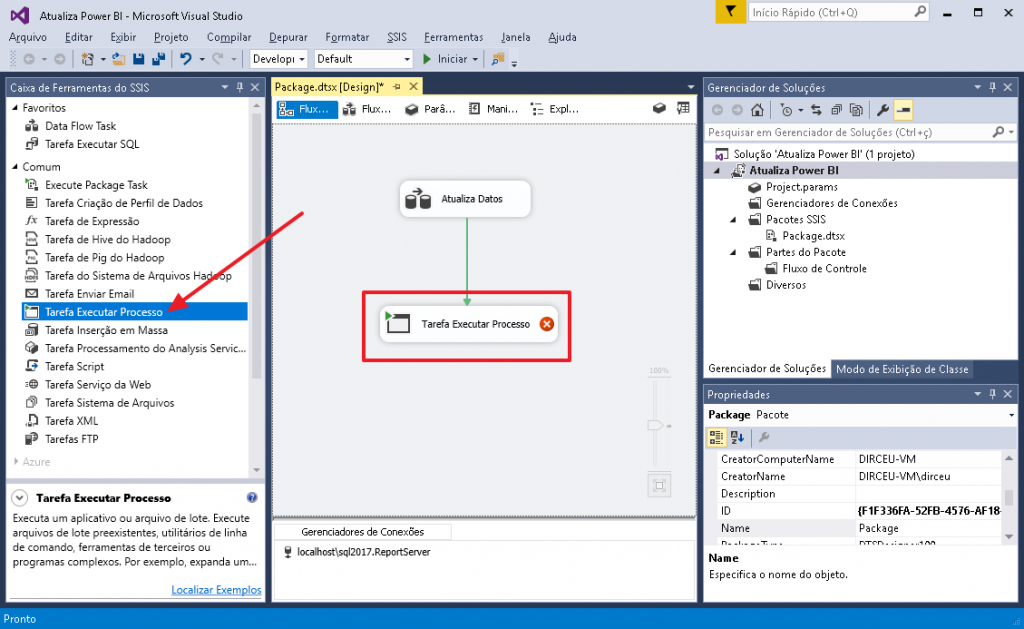Open the designer tabs overflow dropdown arrow
This screenshot has width=1024, height=629.
691,87
